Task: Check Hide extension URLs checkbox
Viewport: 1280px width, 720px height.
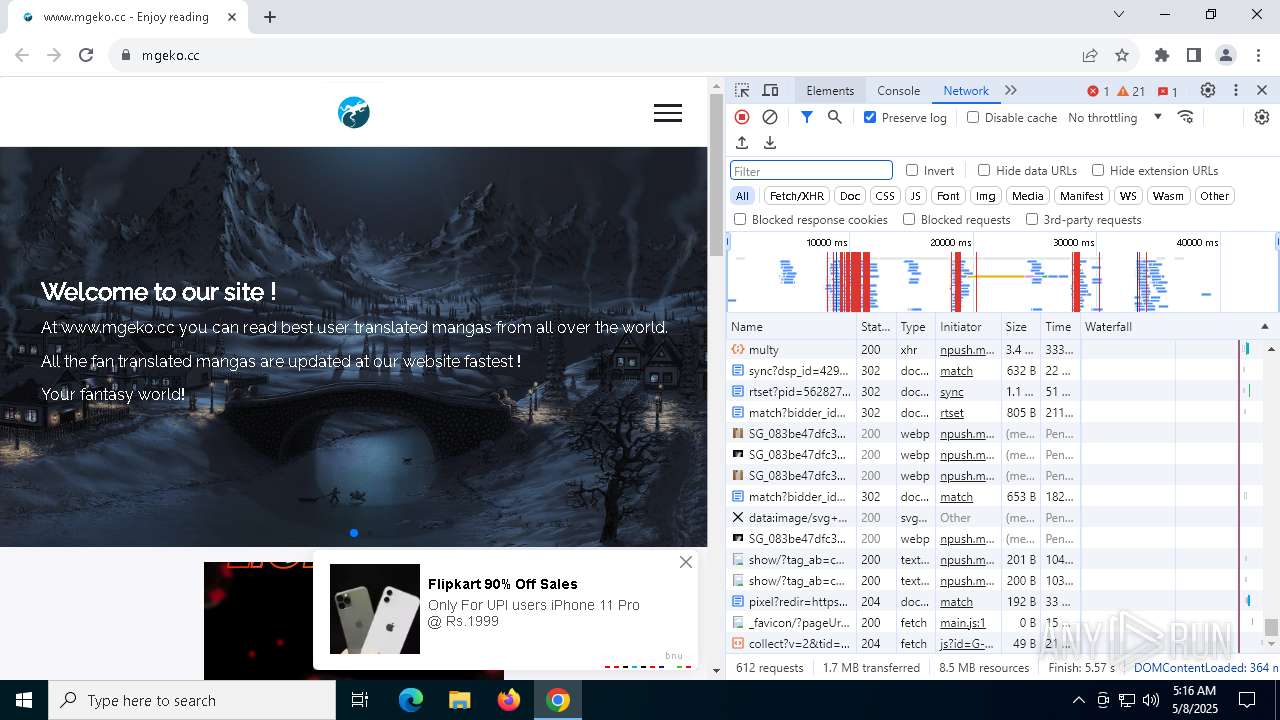Action: tap(1098, 170)
